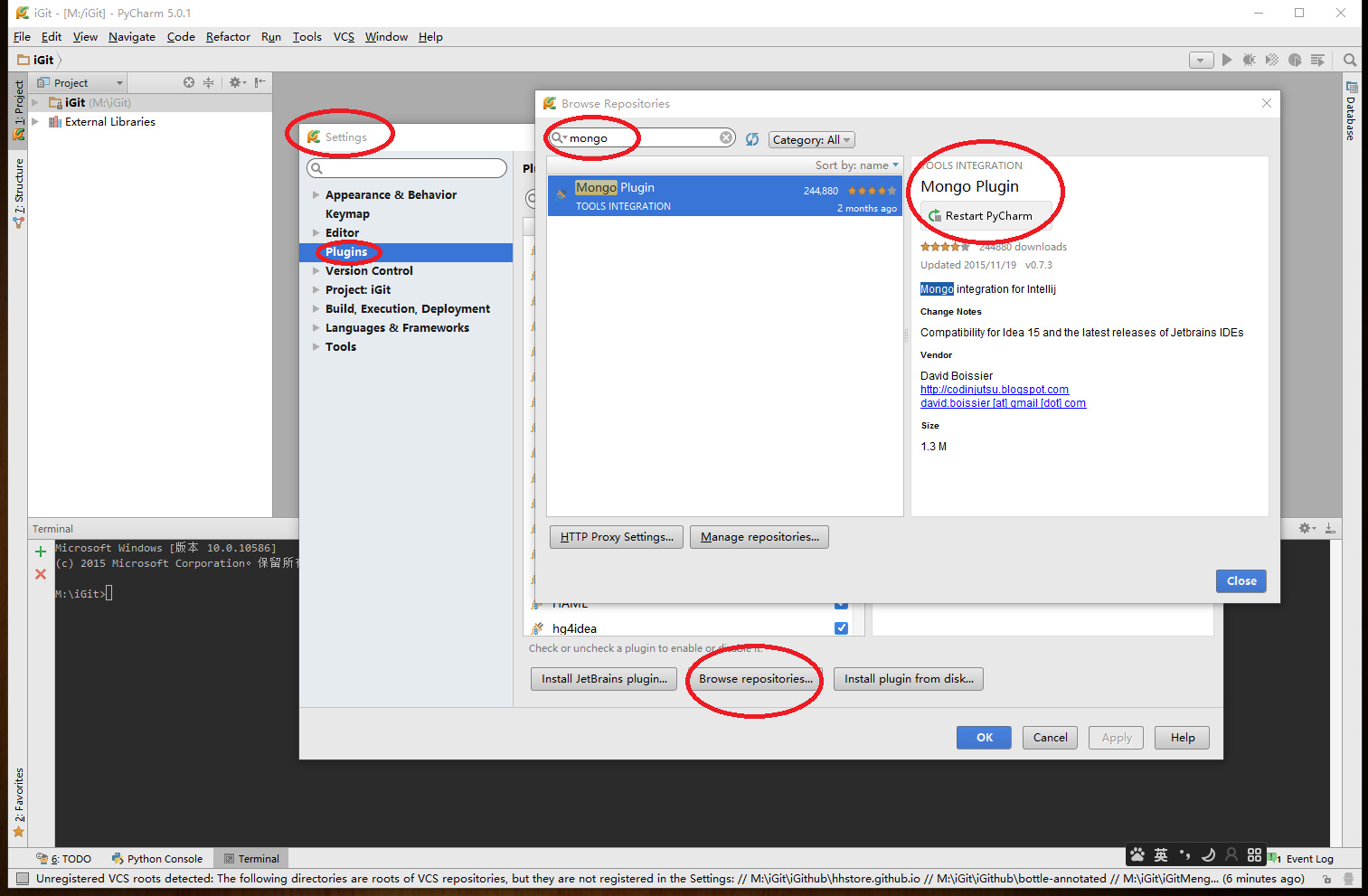Select Mongo Plugin in results list
The height and width of the screenshot is (896, 1368).
click(x=724, y=195)
